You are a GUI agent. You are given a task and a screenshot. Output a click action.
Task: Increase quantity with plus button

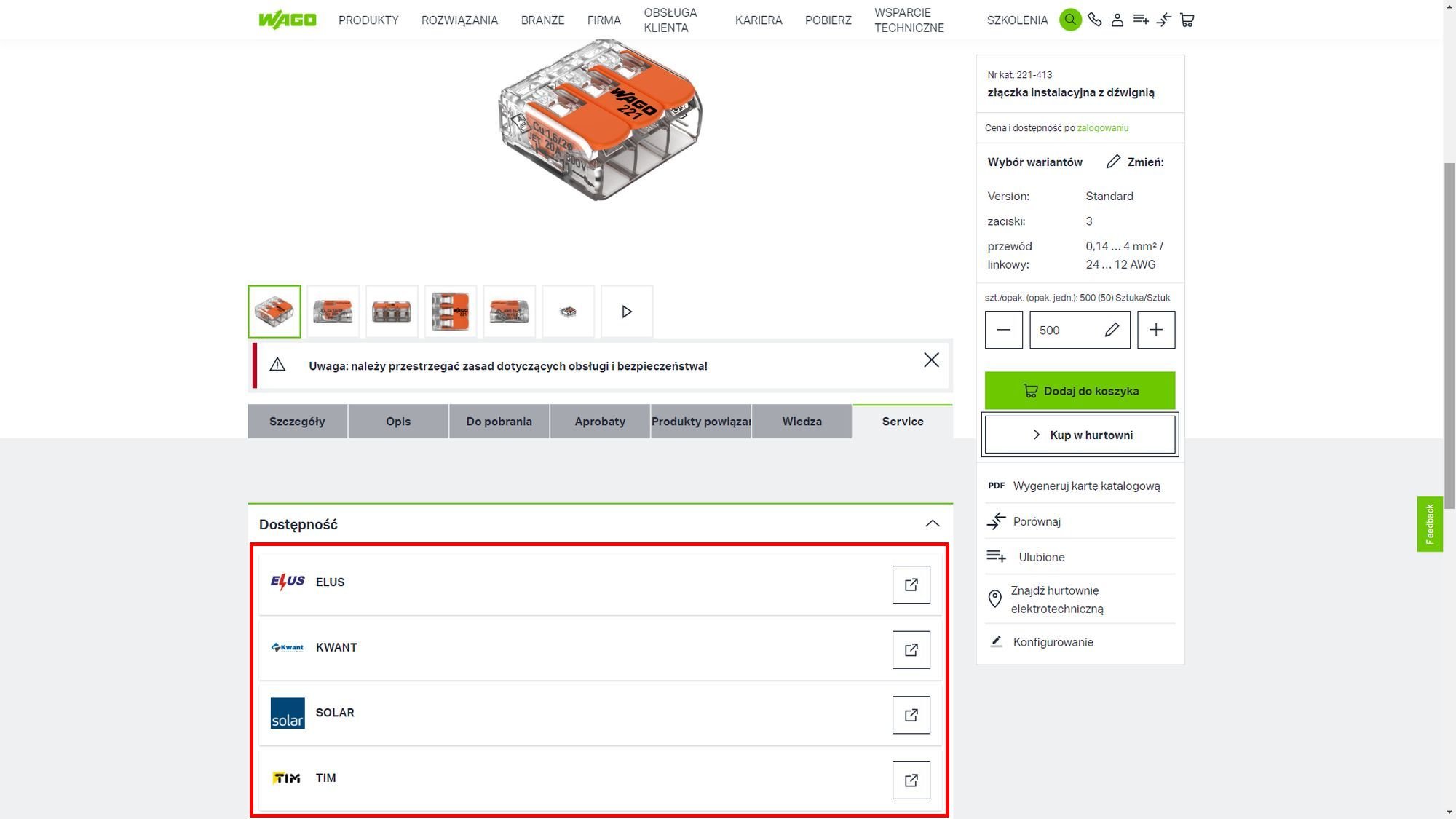[1156, 330]
